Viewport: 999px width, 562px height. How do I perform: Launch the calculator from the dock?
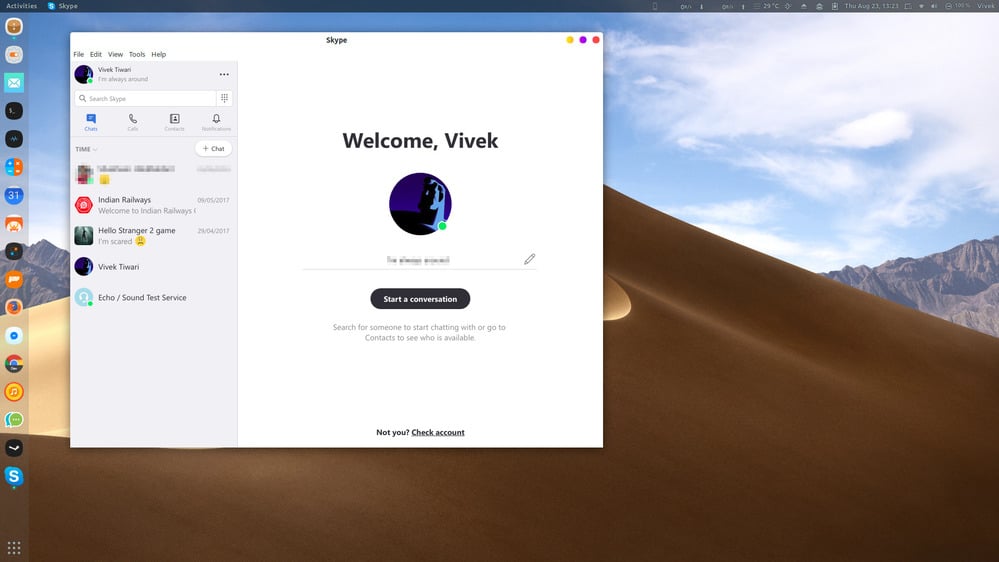pyautogui.click(x=14, y=167)
